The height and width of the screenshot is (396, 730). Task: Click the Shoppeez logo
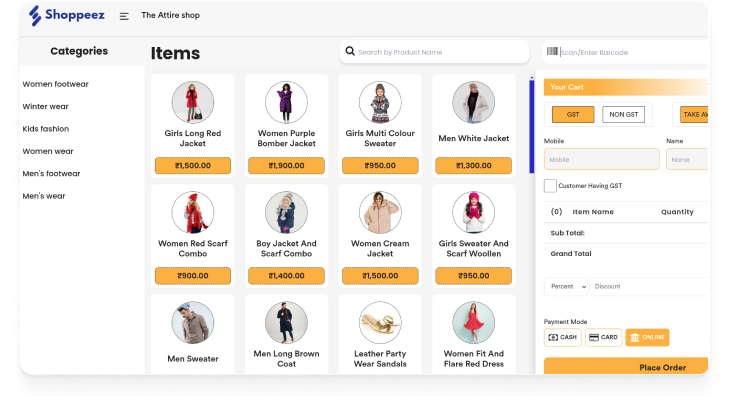pyautogui.click(x=67, y=15)
